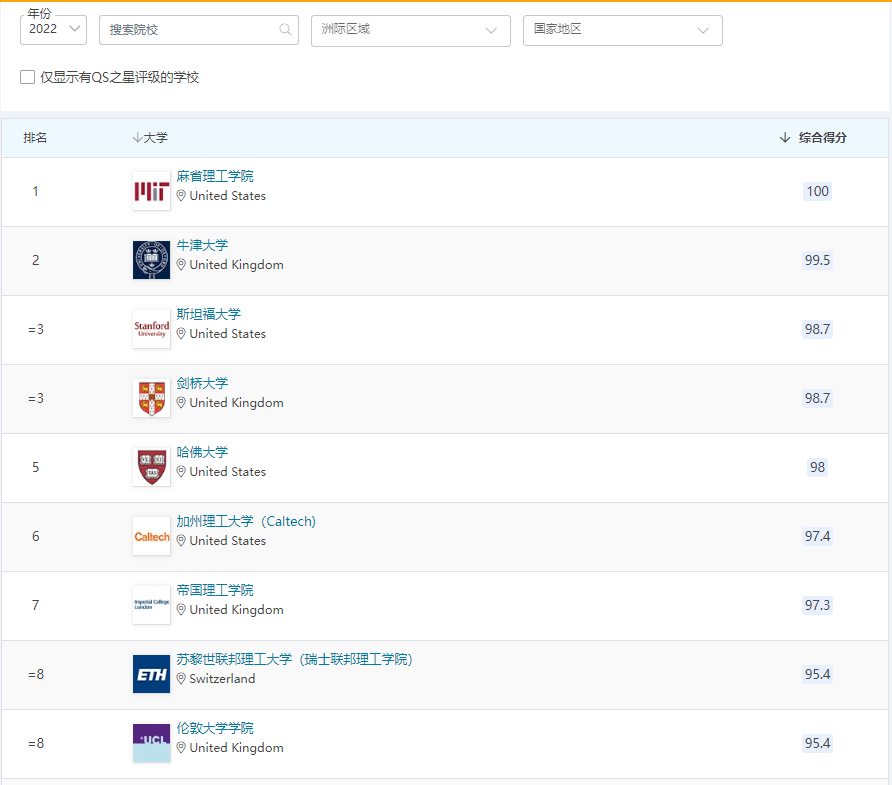The image size is (892, 785).
Task: Click rank 1 in MIT row
Action: click(x=35, y=191)
